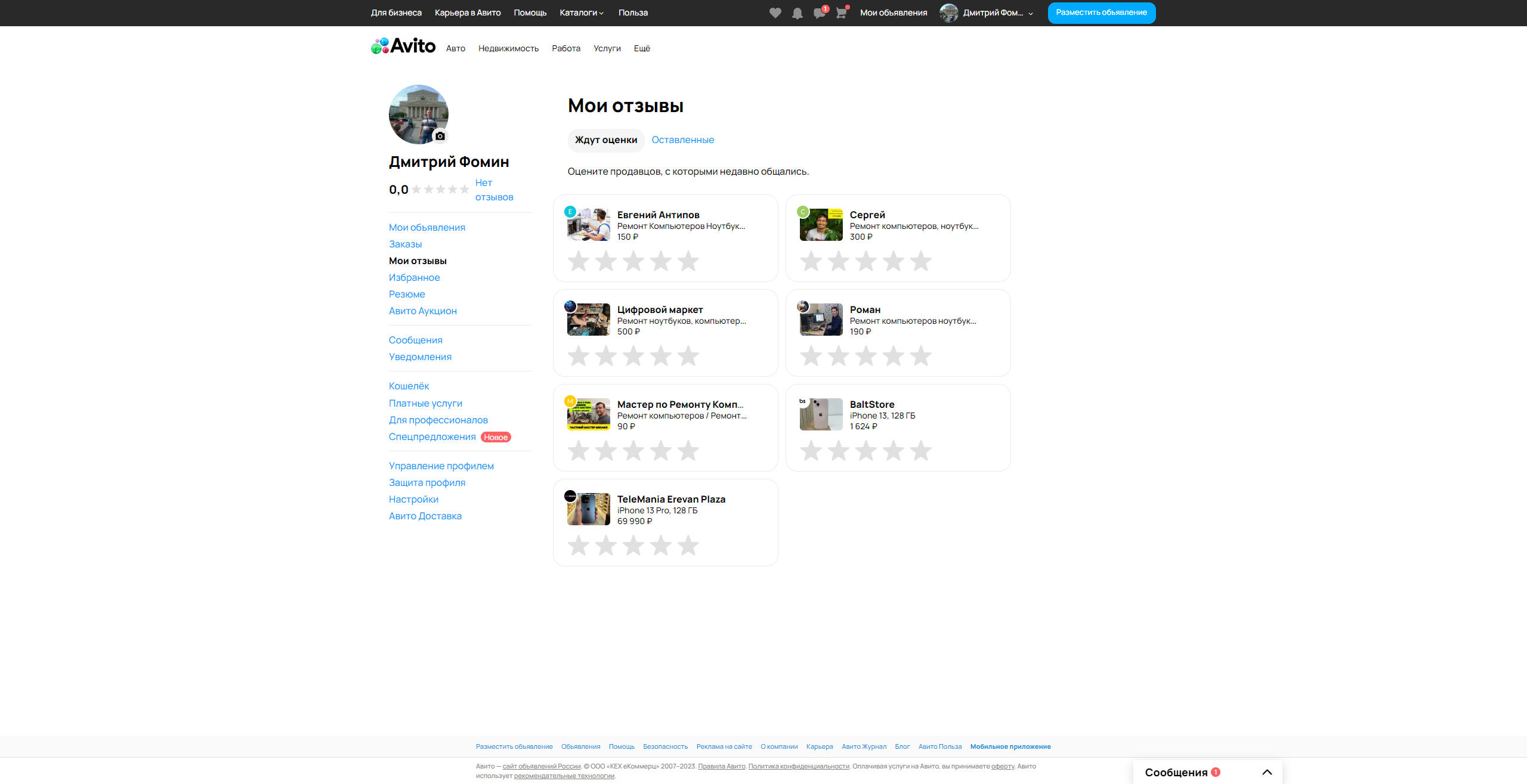Expand Сообщения chat panel chevron
The height and width of the screenshot is (784, 1527).
pos(1267,772)
